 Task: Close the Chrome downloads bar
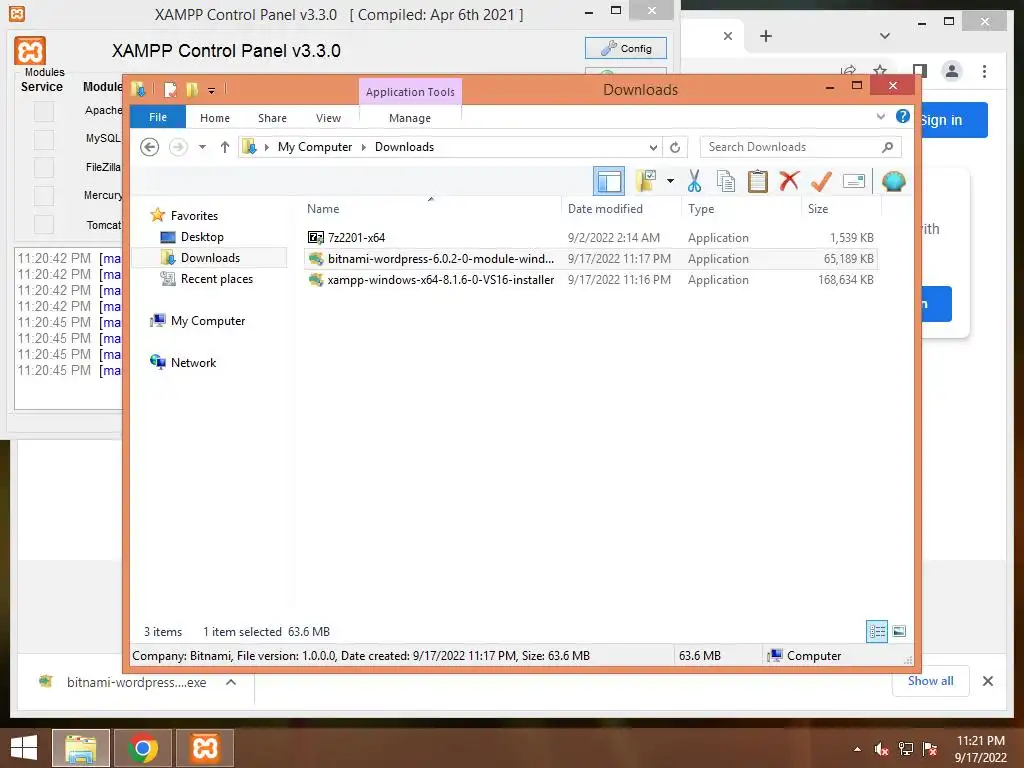987,681
